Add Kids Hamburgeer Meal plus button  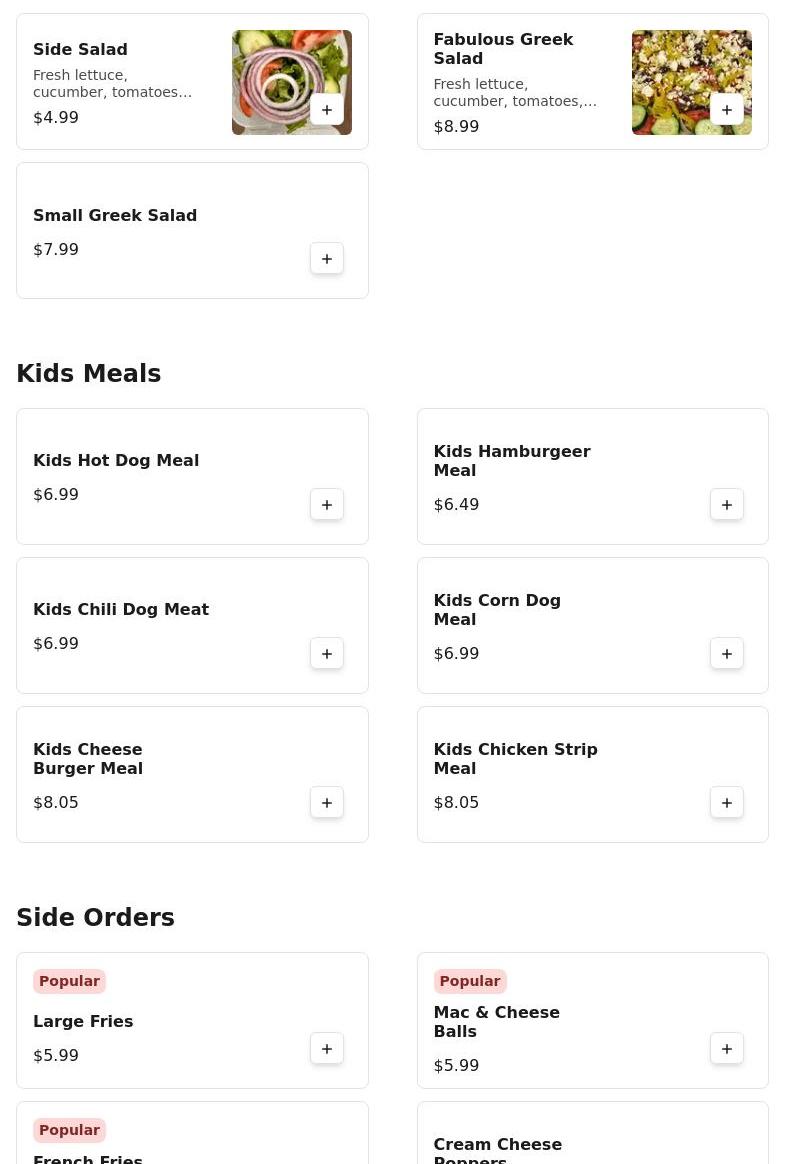click(727, 505)
